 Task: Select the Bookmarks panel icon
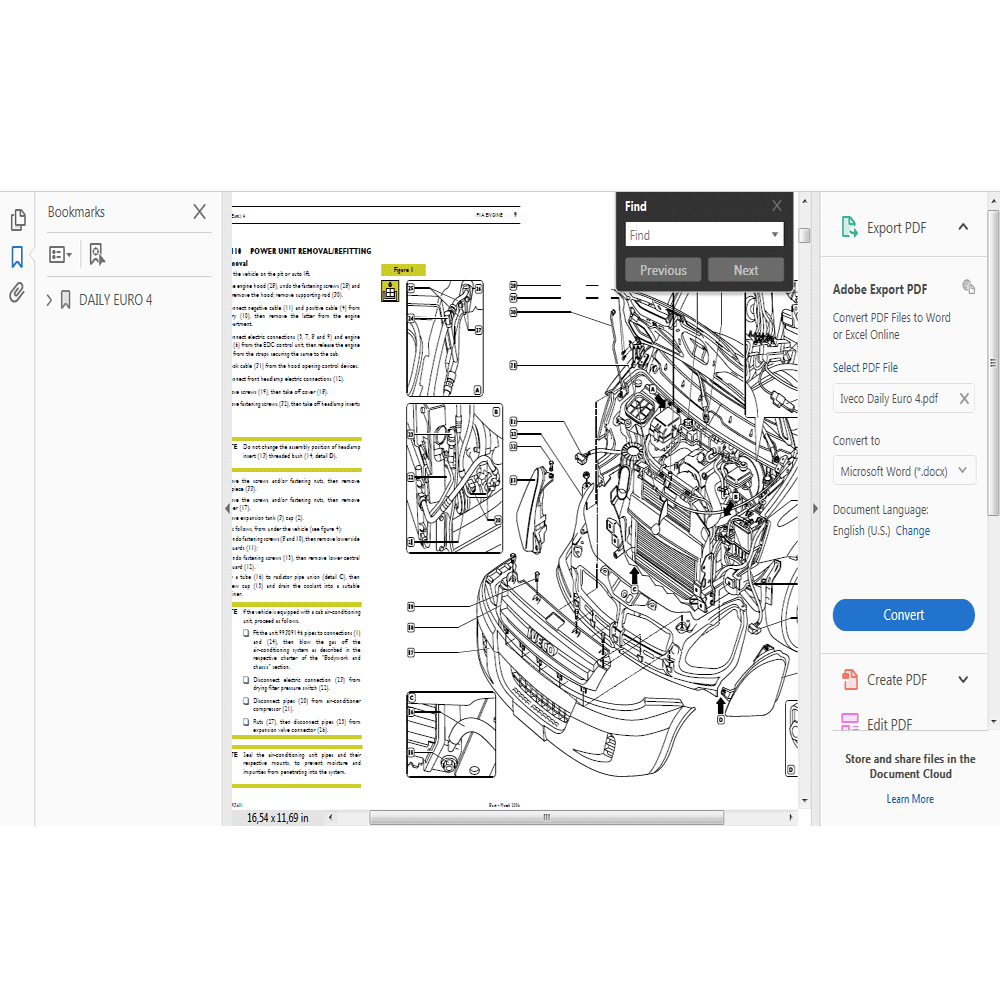pyautogui.click(x=17, y=257)
